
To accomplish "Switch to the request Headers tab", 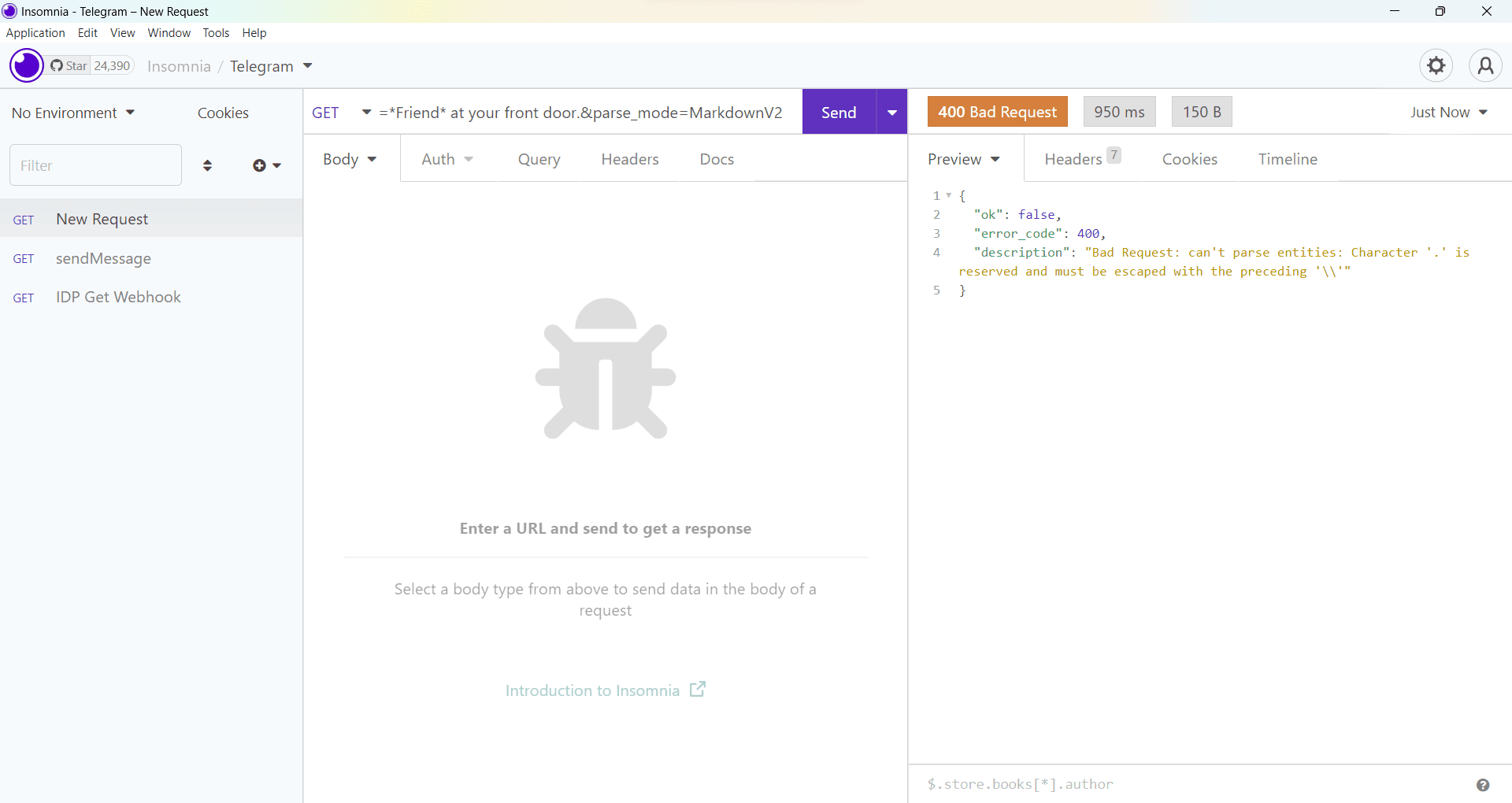I will [x=630, y=159].
